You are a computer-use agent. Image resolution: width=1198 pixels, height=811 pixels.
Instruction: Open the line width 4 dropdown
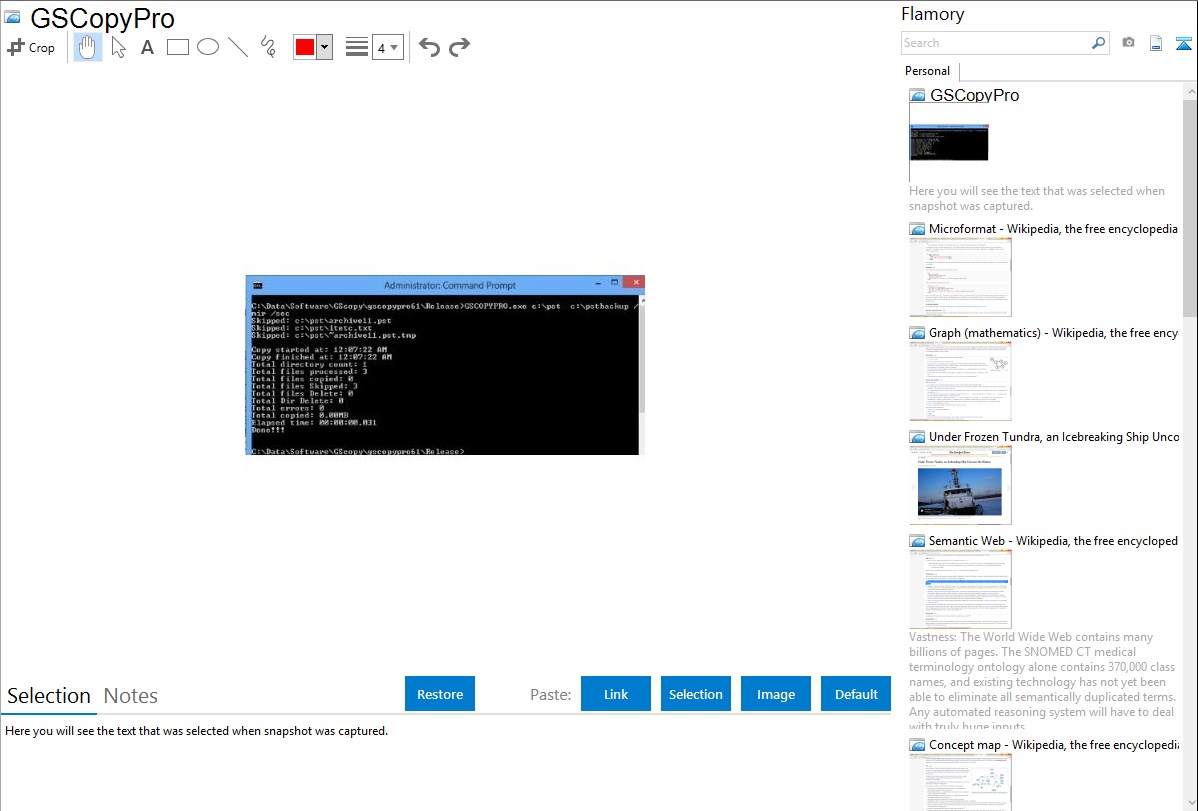coord(387,47)
